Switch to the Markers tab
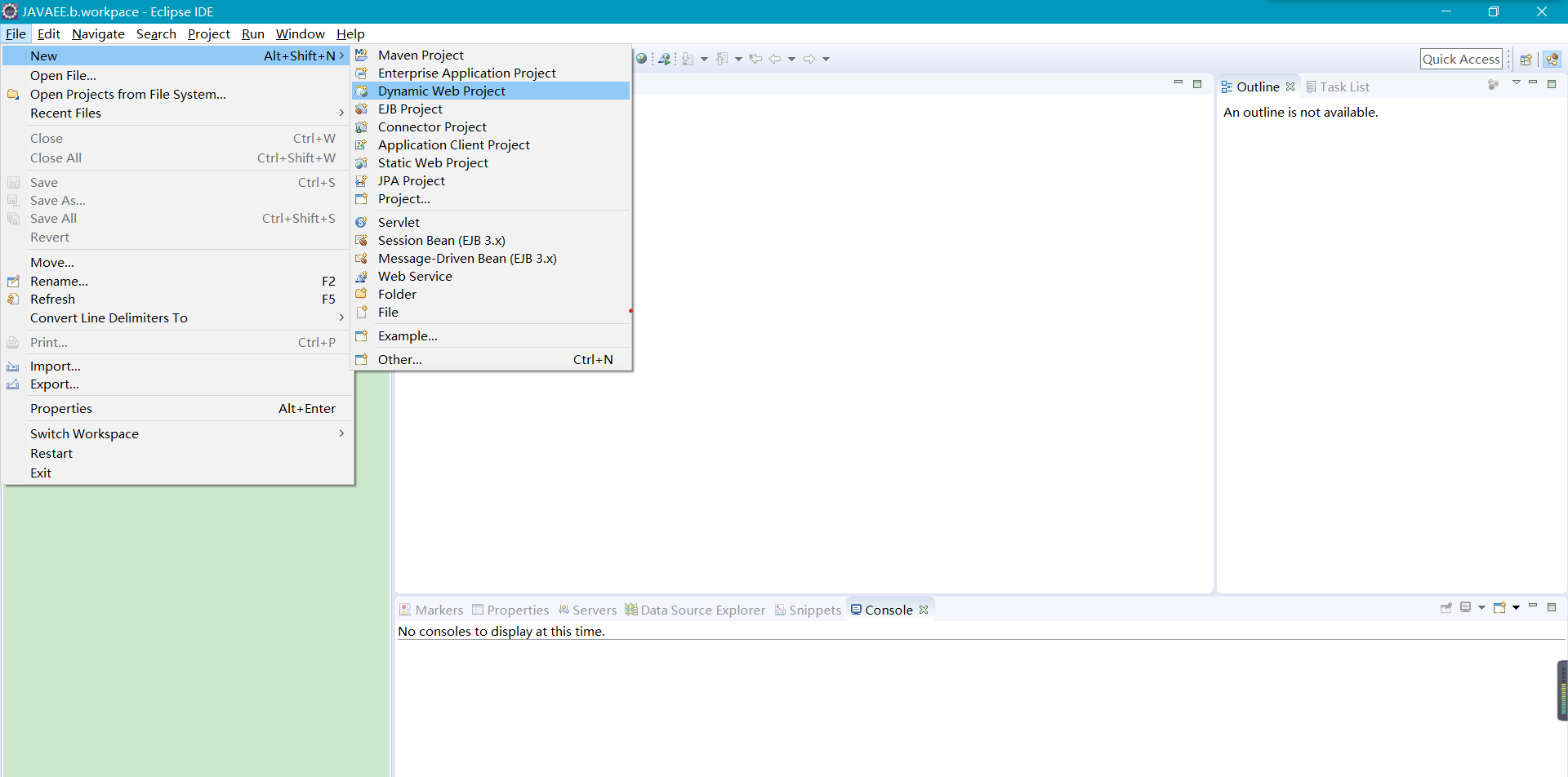The image size is (1568, 777). [x=431, y=610]
